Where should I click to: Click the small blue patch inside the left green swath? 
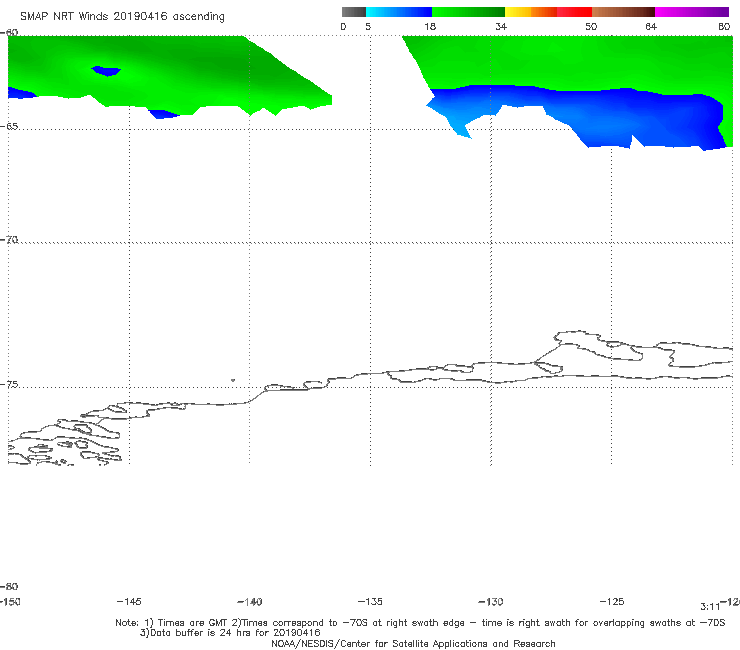click(x=106, y=71)
